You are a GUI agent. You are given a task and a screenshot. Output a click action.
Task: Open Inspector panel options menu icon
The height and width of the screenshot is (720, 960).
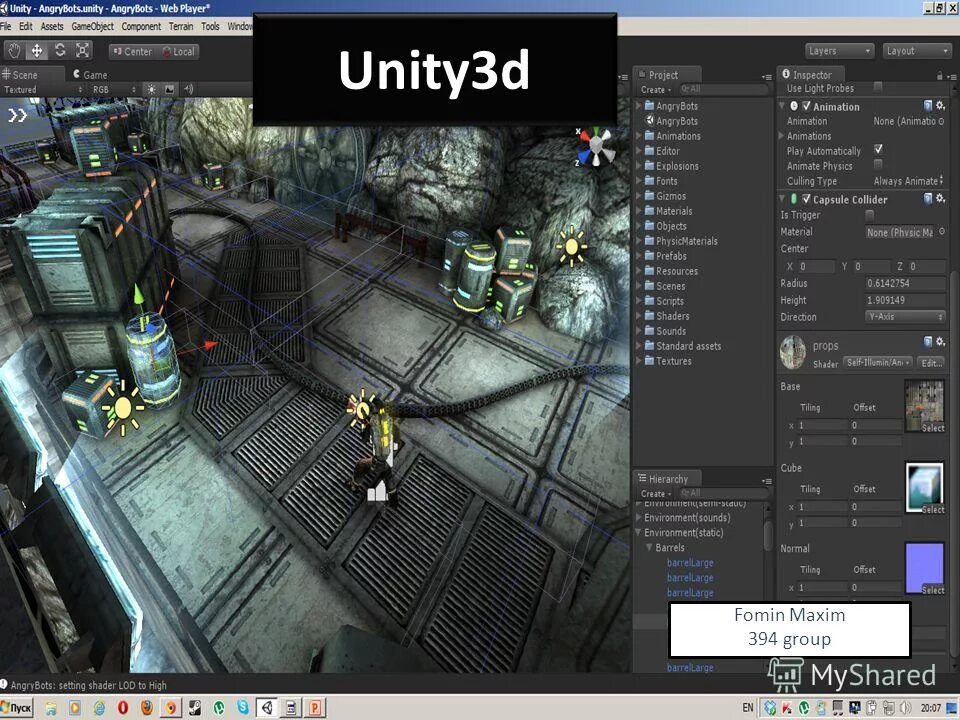(x=951, y=76)
